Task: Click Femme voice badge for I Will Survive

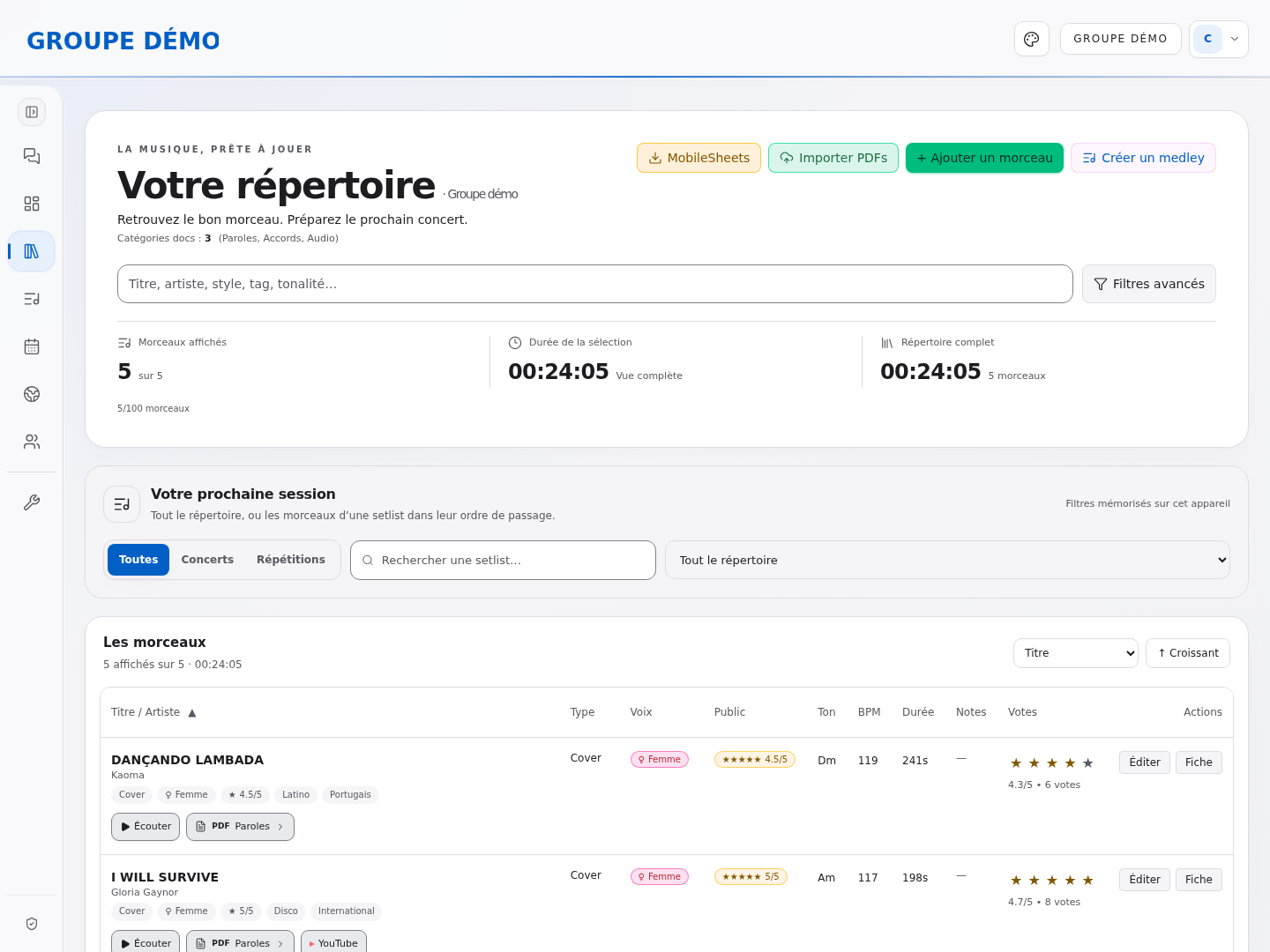Action: [660, 876]
